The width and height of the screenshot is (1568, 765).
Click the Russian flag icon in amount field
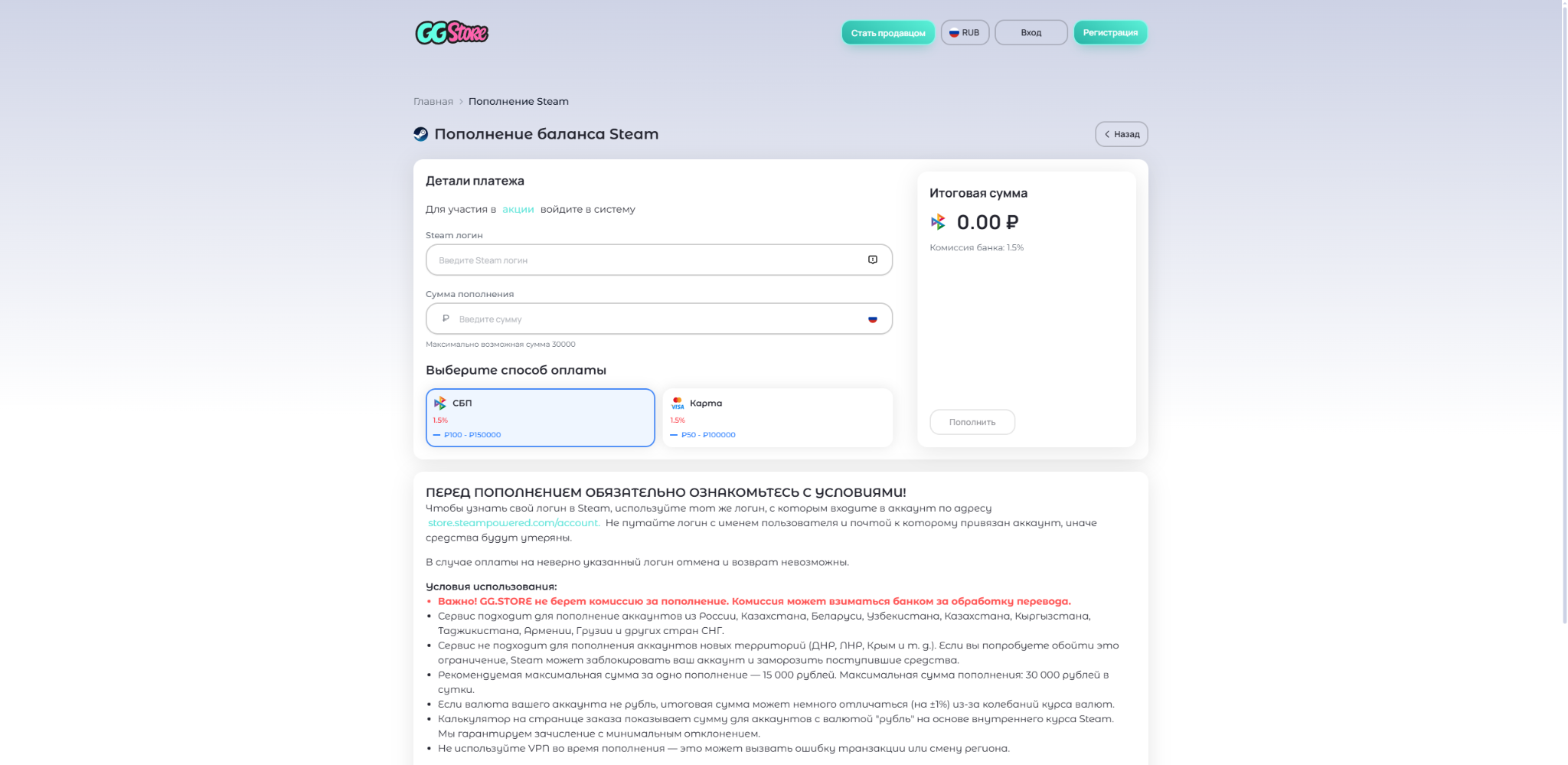click(872, 319)
